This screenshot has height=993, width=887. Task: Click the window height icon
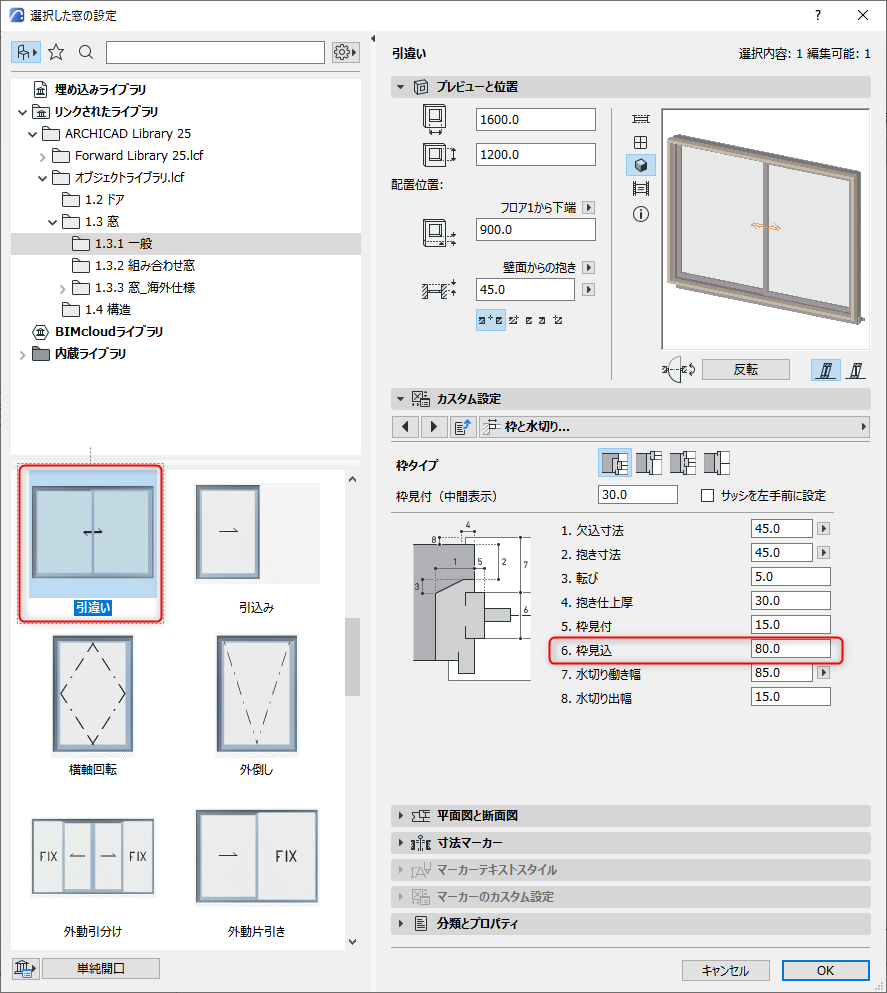click(439, 155)
